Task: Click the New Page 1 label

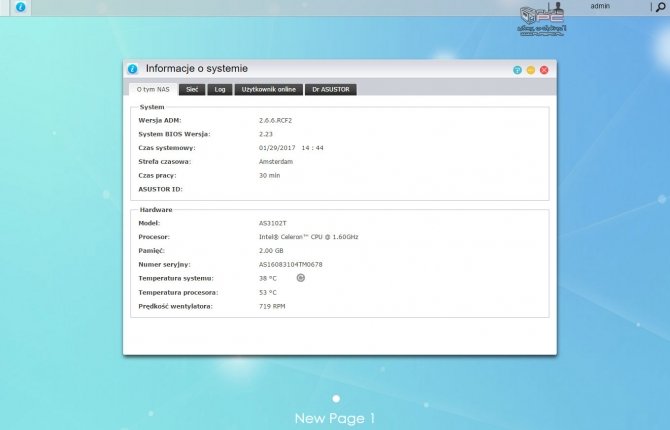Action: tap(335, 418)
